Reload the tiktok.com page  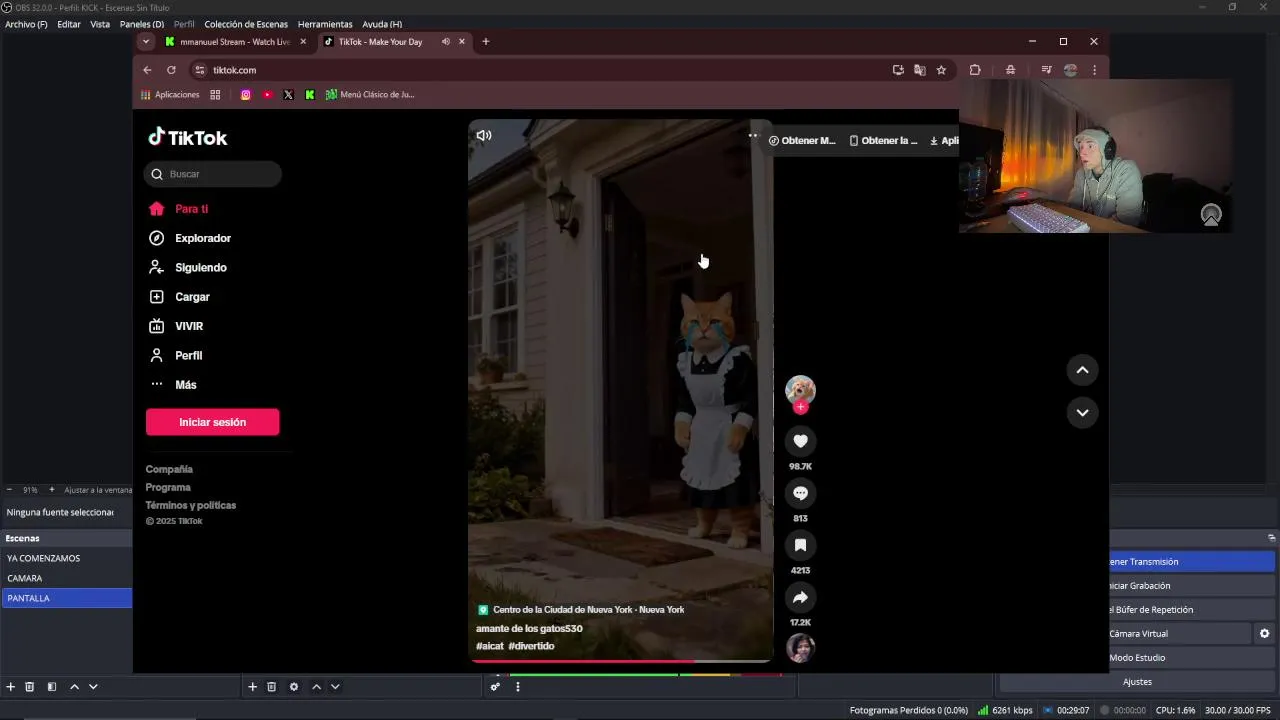tap(171, 70)
